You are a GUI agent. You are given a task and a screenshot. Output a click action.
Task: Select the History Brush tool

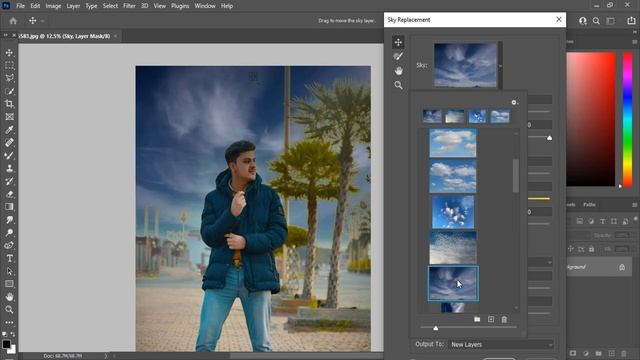(x=9, y=181)
